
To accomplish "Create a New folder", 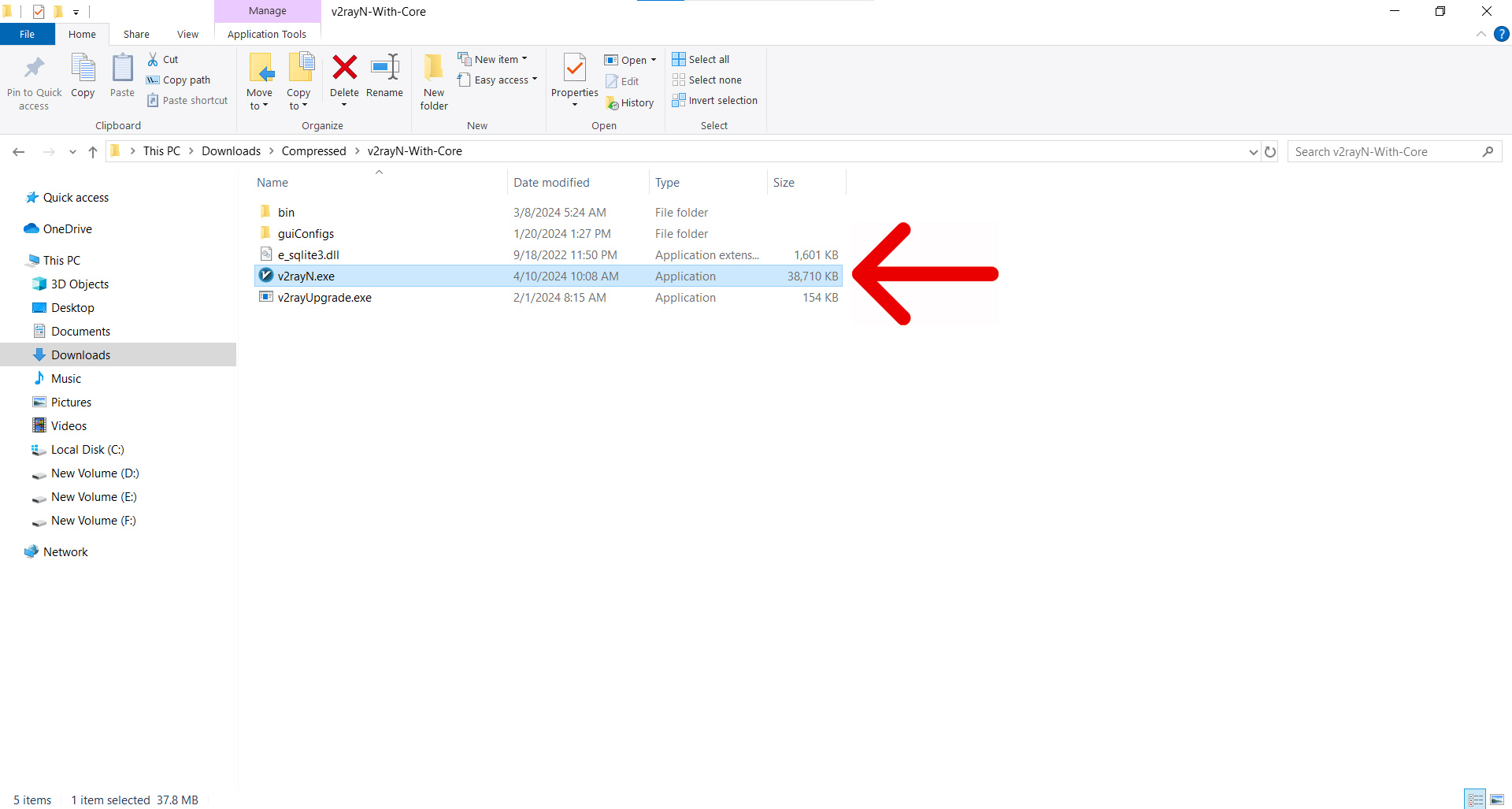I will click(x=434, y=83).
